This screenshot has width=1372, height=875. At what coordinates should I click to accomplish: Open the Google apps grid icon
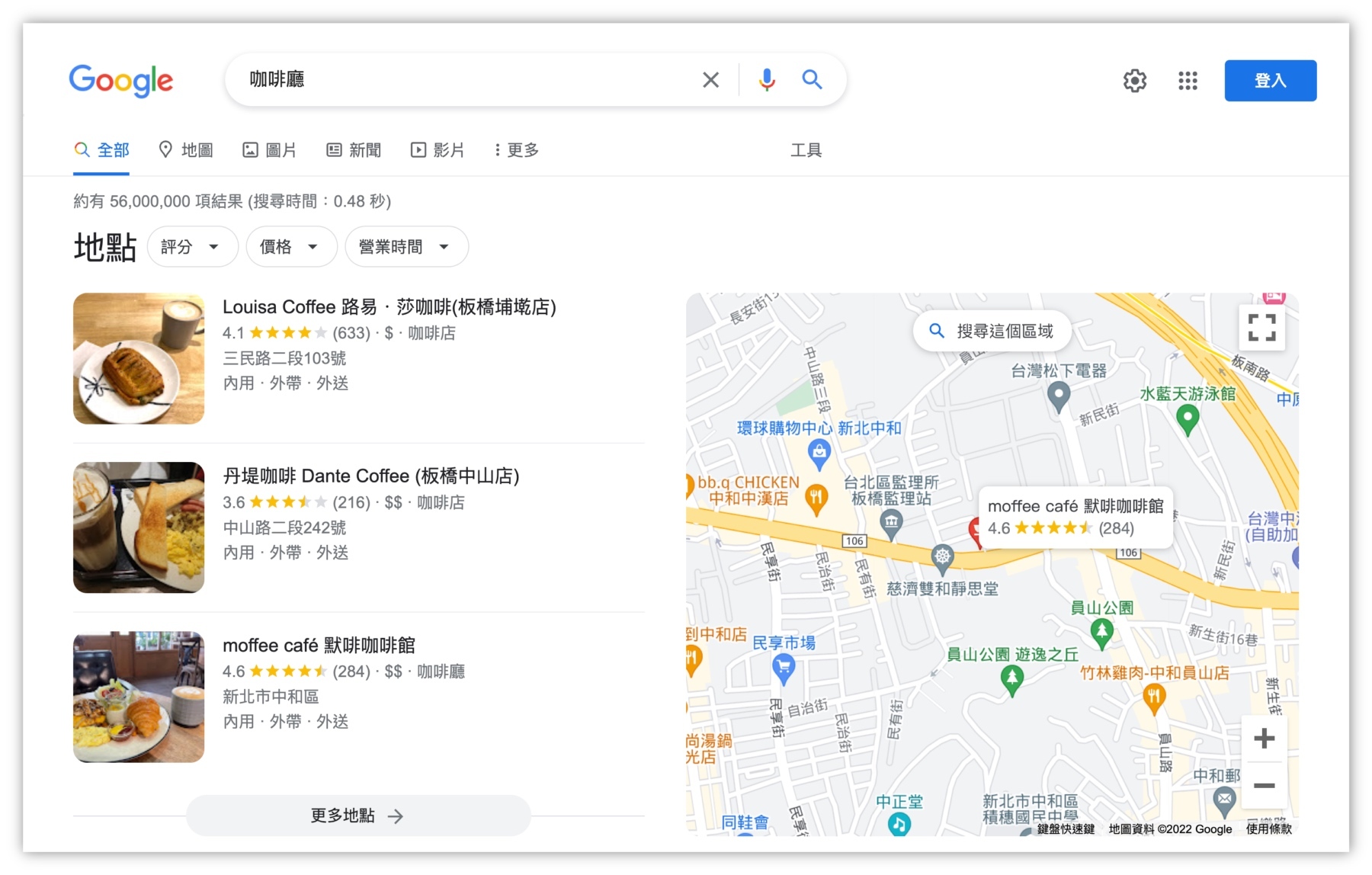pos(1187,81)
